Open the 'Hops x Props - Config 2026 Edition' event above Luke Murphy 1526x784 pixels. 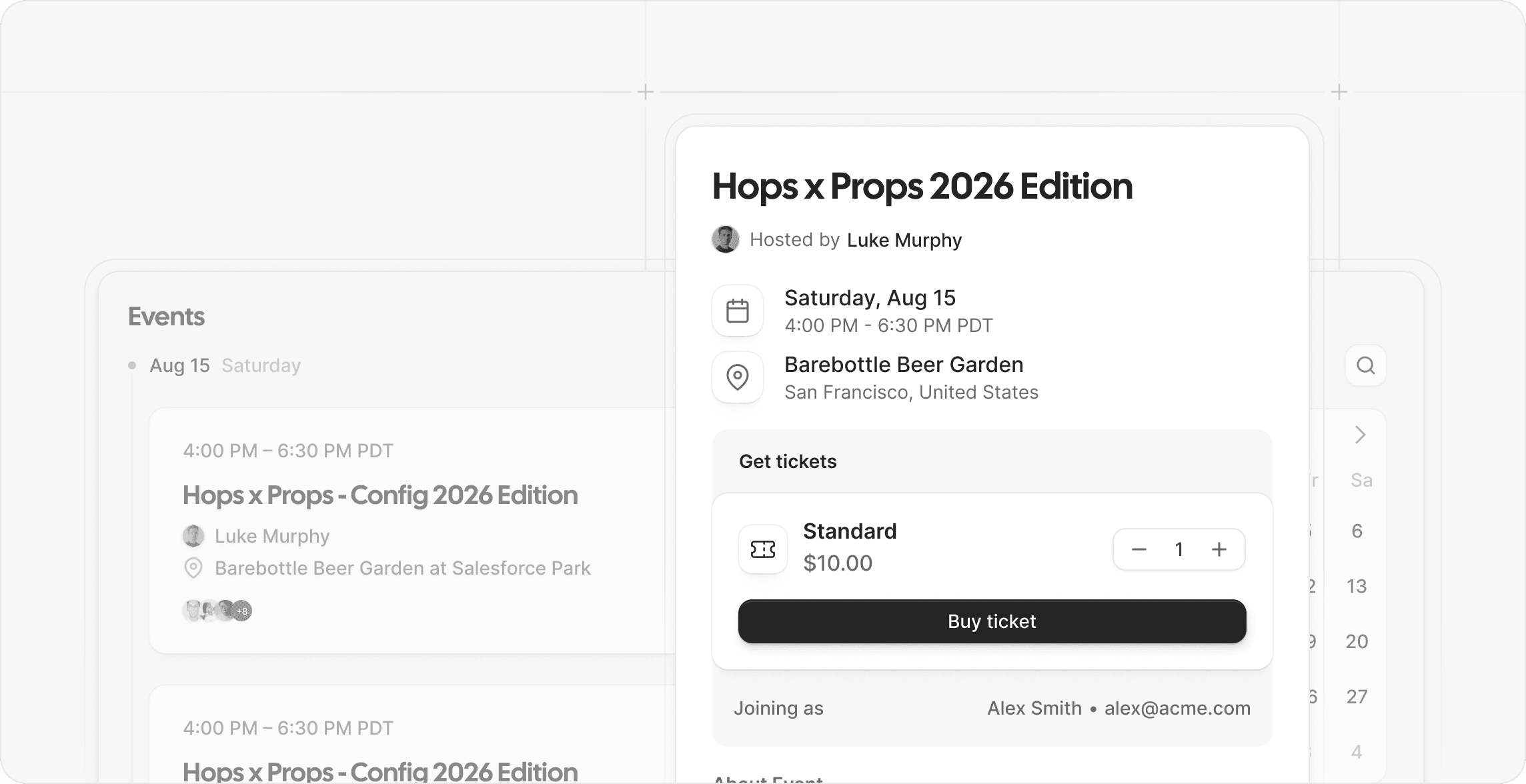[380, 495]
